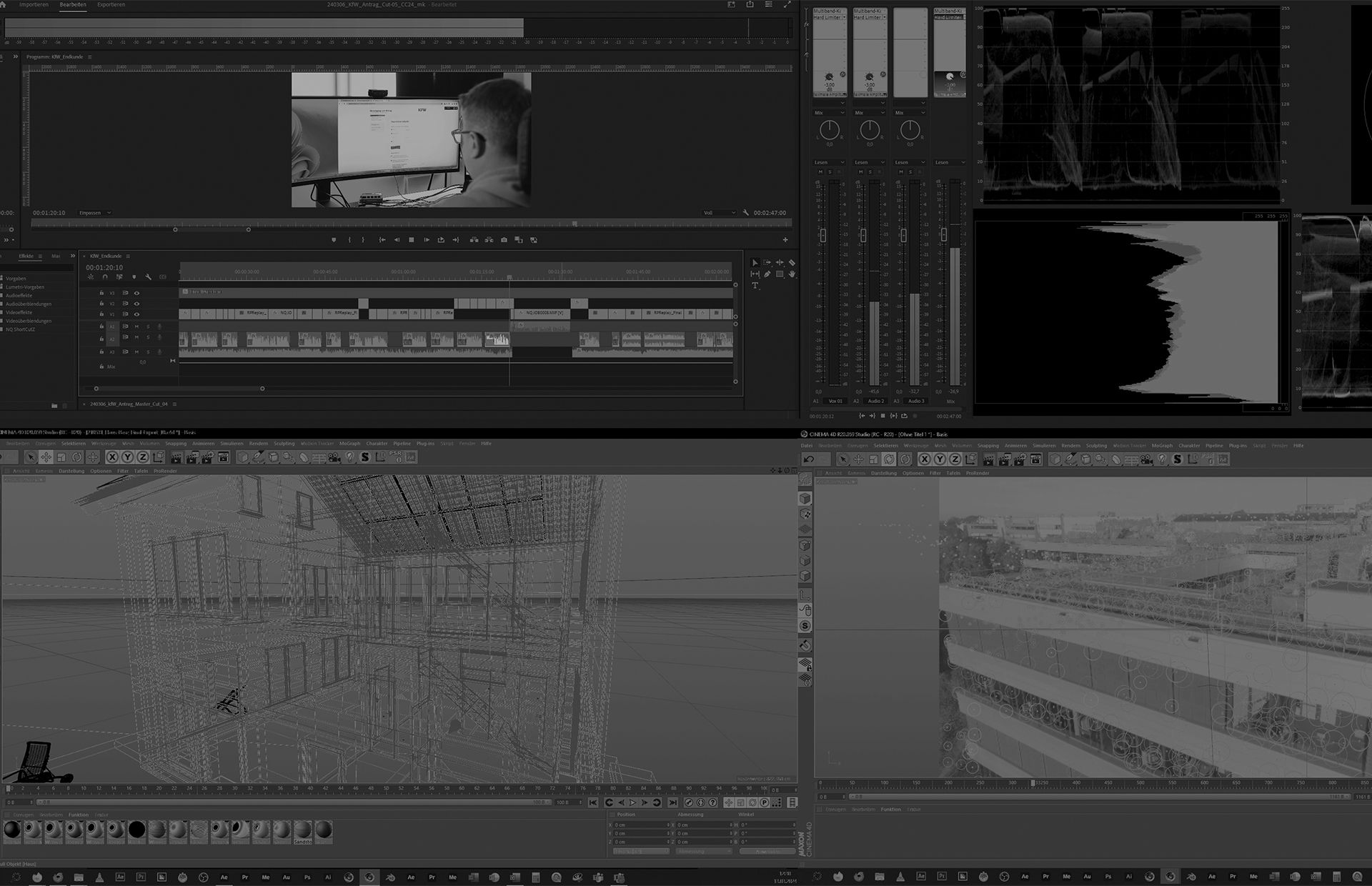
Task: Open After Effects from the left taskbar
Action: click(224, 877)
